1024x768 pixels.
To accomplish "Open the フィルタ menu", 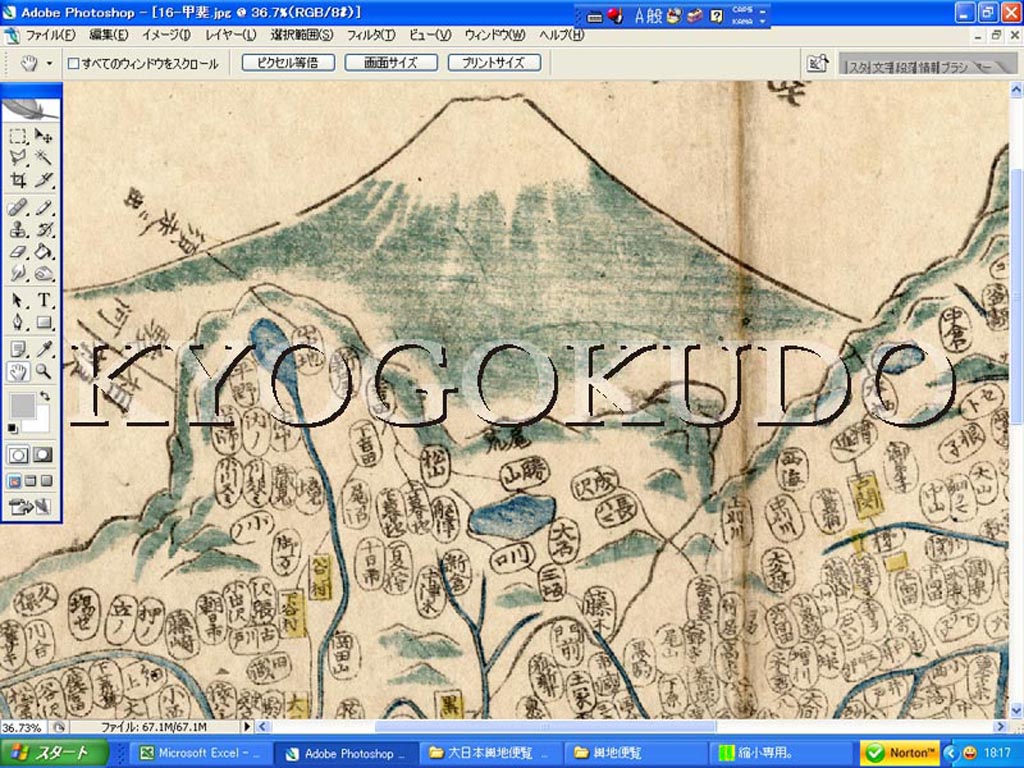I will tap(370, 35).
